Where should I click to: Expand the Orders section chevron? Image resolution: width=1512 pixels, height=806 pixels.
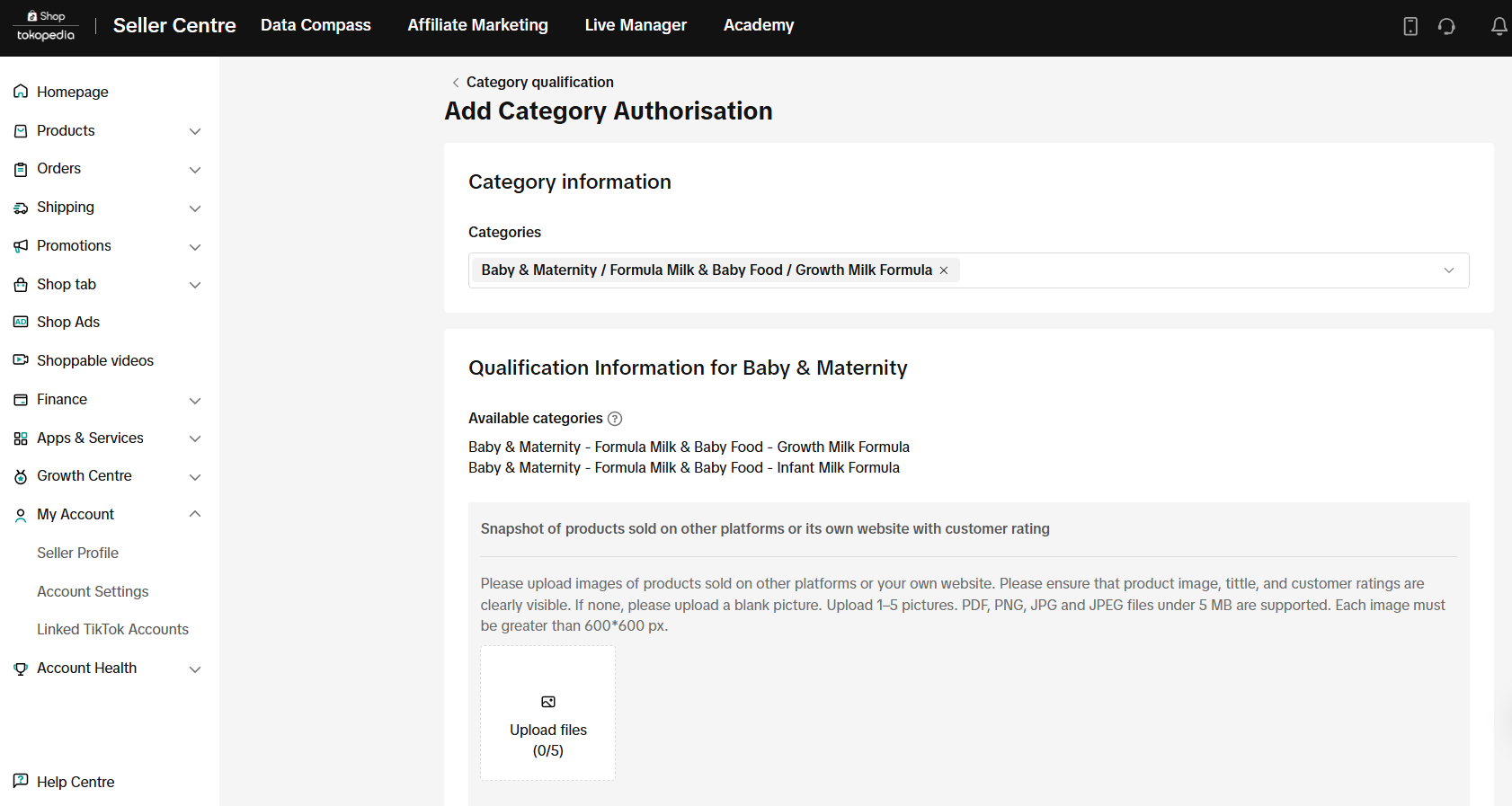194,170
